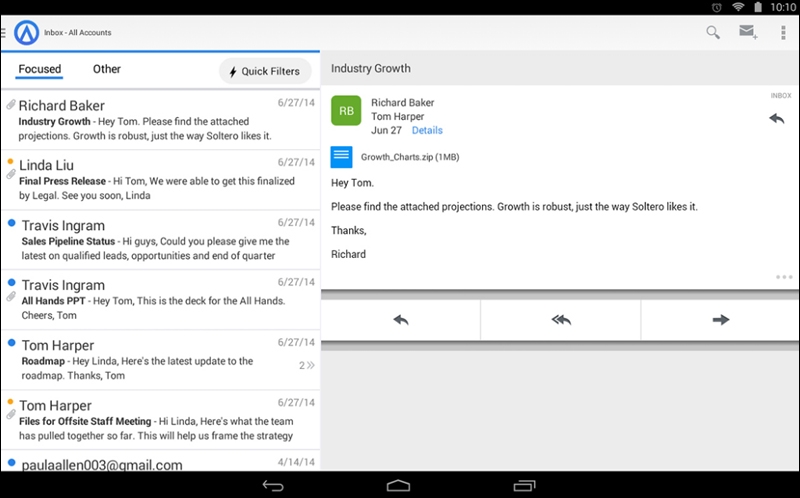800x498 pixels.
Task: Click the reply arrow in message header
Action: coord(776,118)
